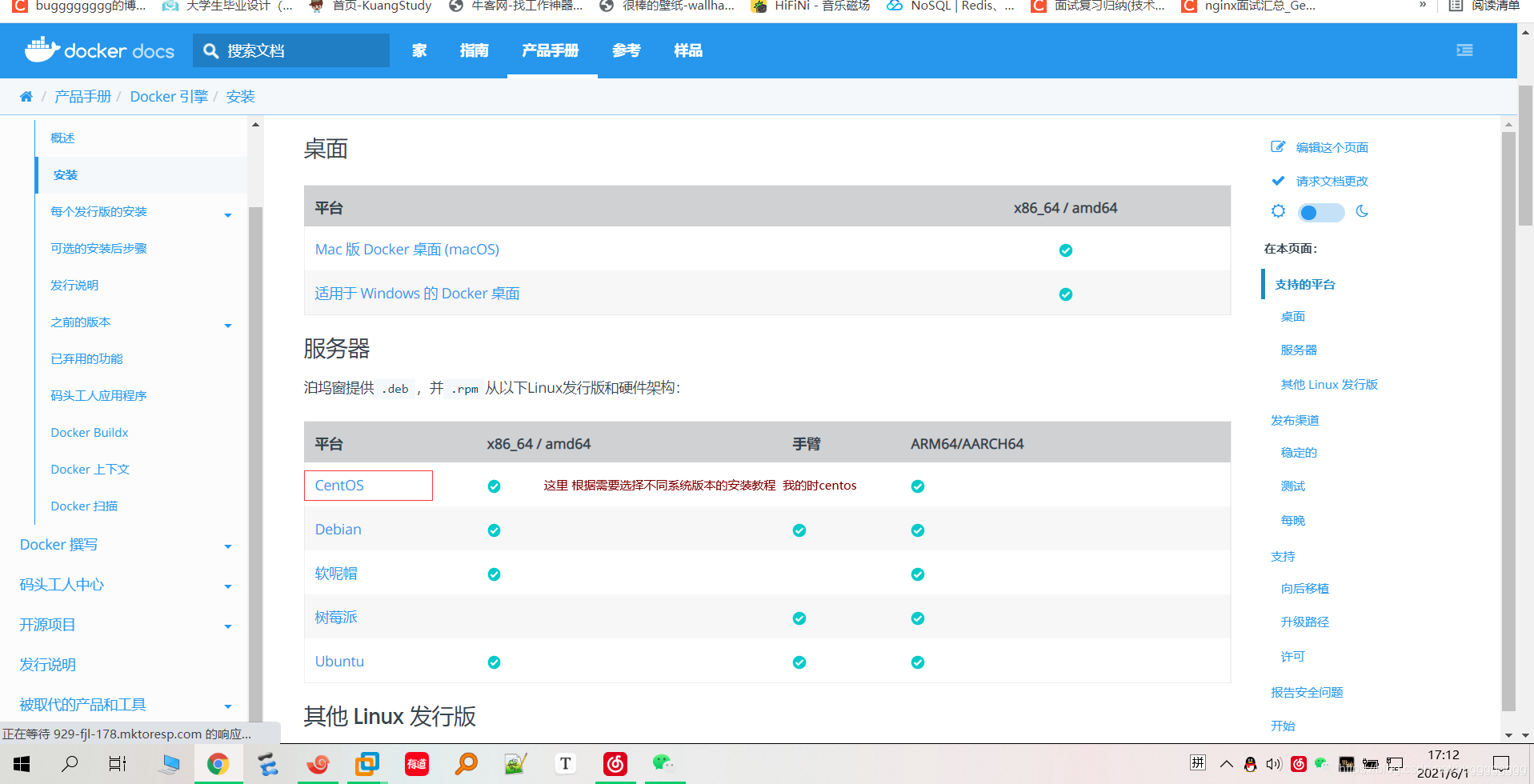Open the header menu icon at top right
This screenshot has width=1534, height=784.
pos(1464,50)
